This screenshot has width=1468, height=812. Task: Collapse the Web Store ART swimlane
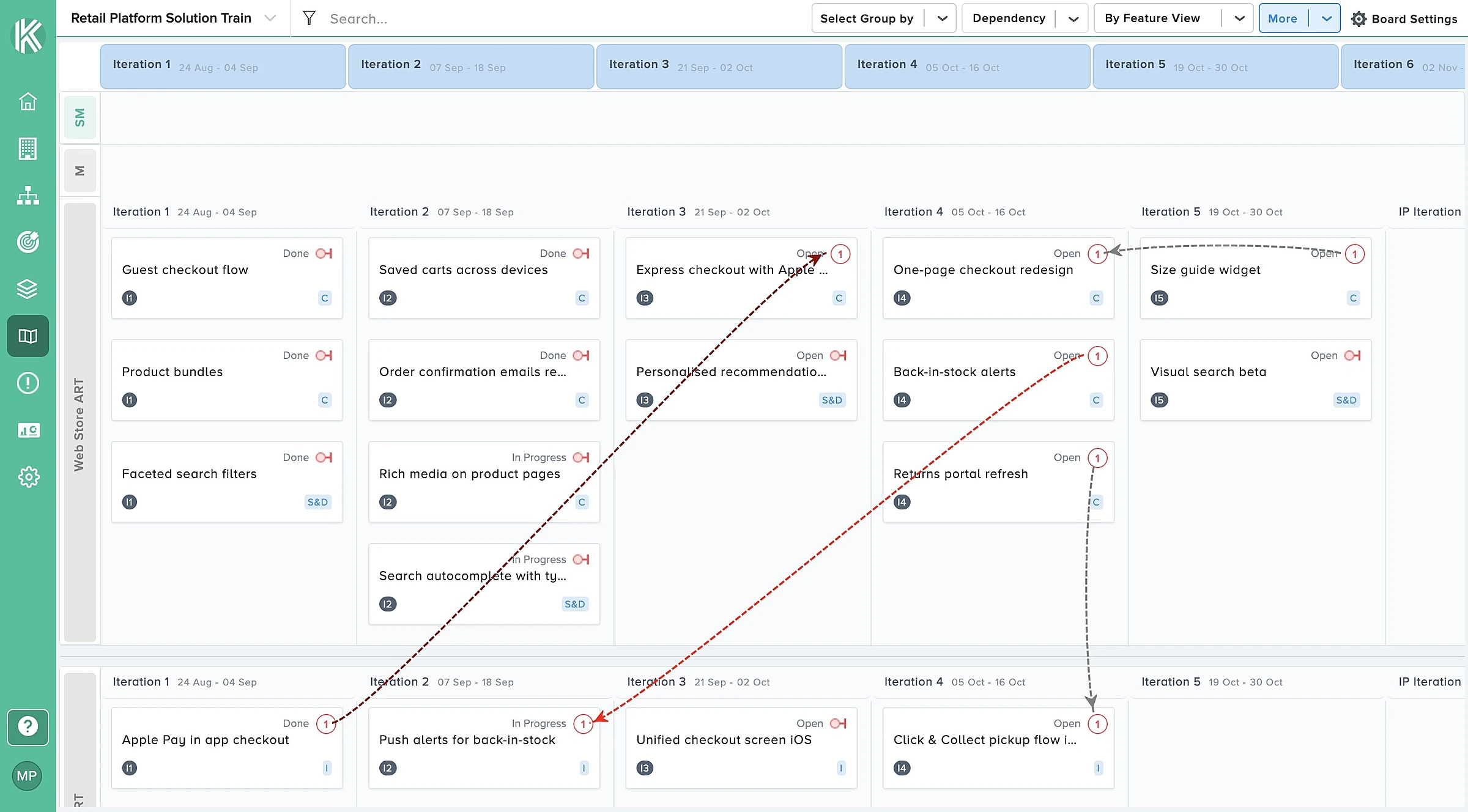coord(80,423)
